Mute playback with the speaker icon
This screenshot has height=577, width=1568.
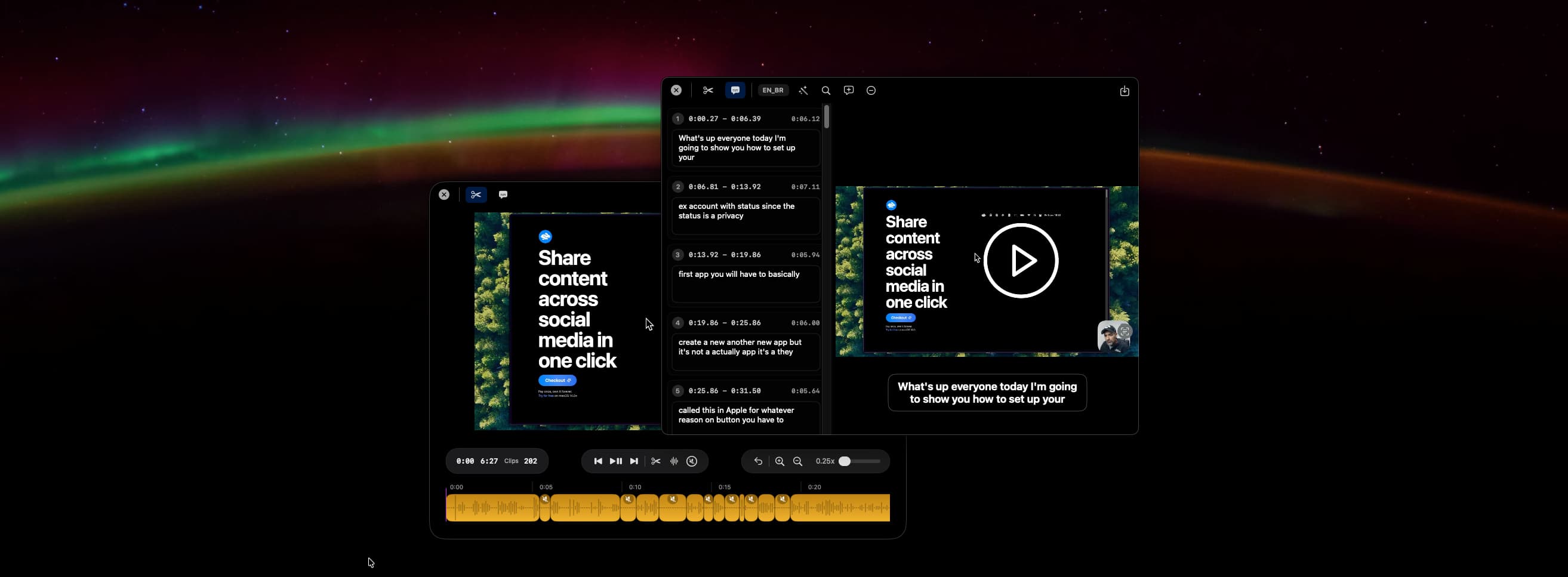point(691,461)
